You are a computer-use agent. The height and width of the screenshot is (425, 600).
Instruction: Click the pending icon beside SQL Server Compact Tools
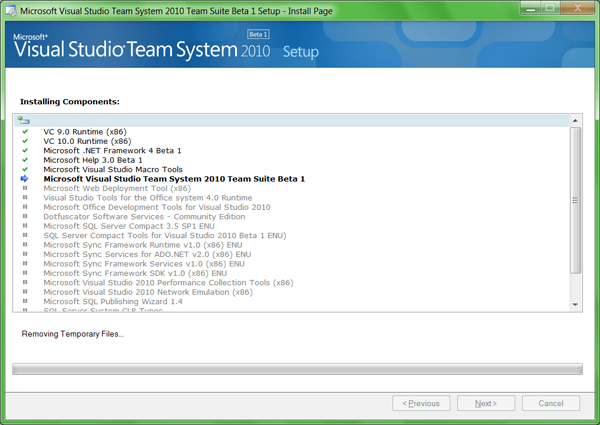pos(25,235)
